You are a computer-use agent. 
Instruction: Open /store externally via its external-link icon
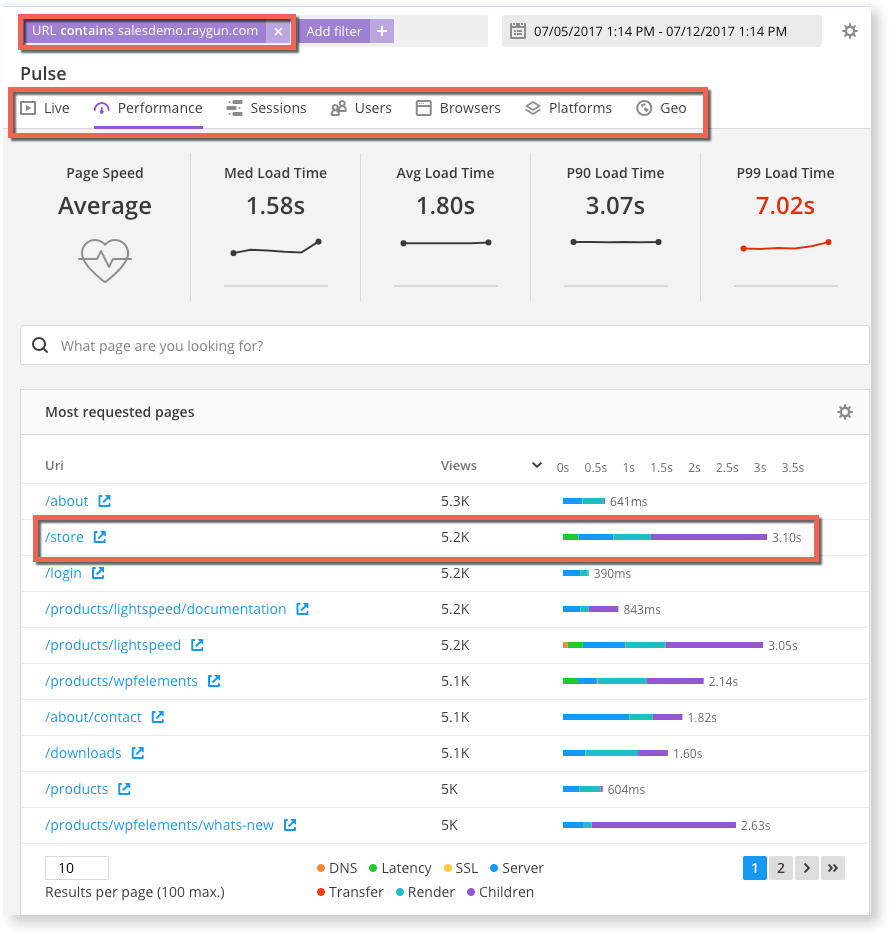pyautogui.click(x=99, y=537)
